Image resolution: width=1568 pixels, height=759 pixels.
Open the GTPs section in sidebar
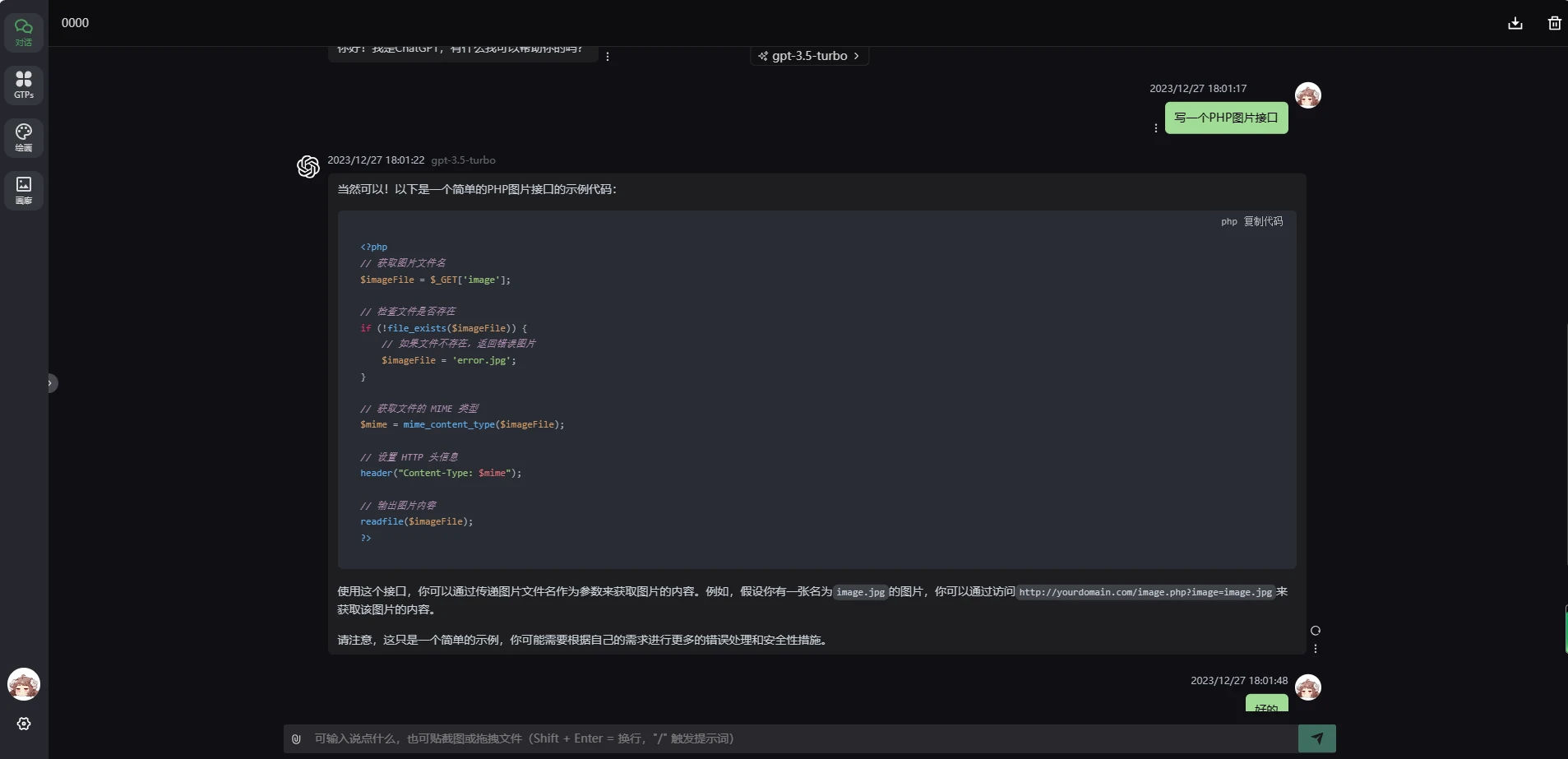tap(24, 85)
